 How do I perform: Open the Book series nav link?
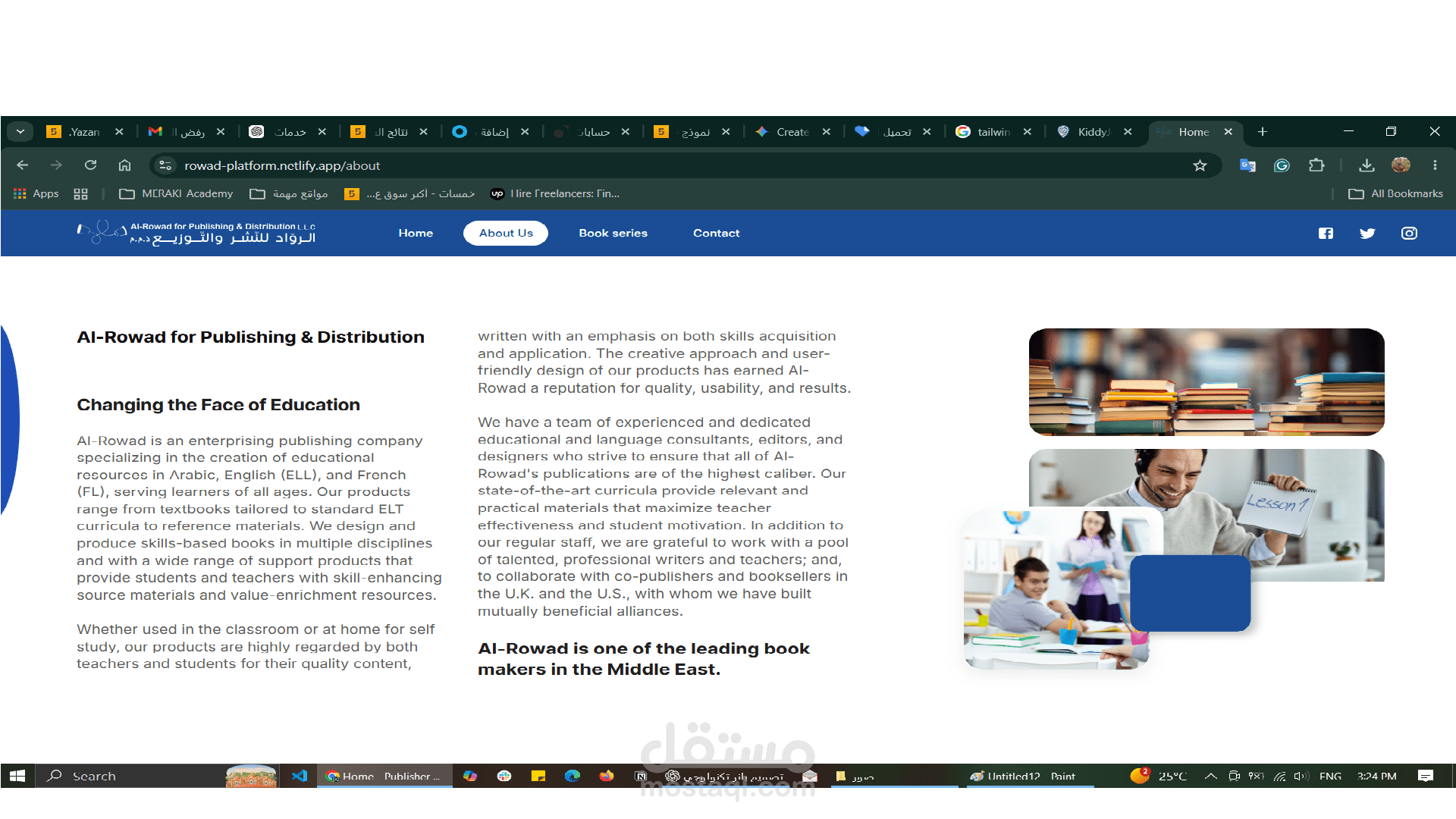613,233
